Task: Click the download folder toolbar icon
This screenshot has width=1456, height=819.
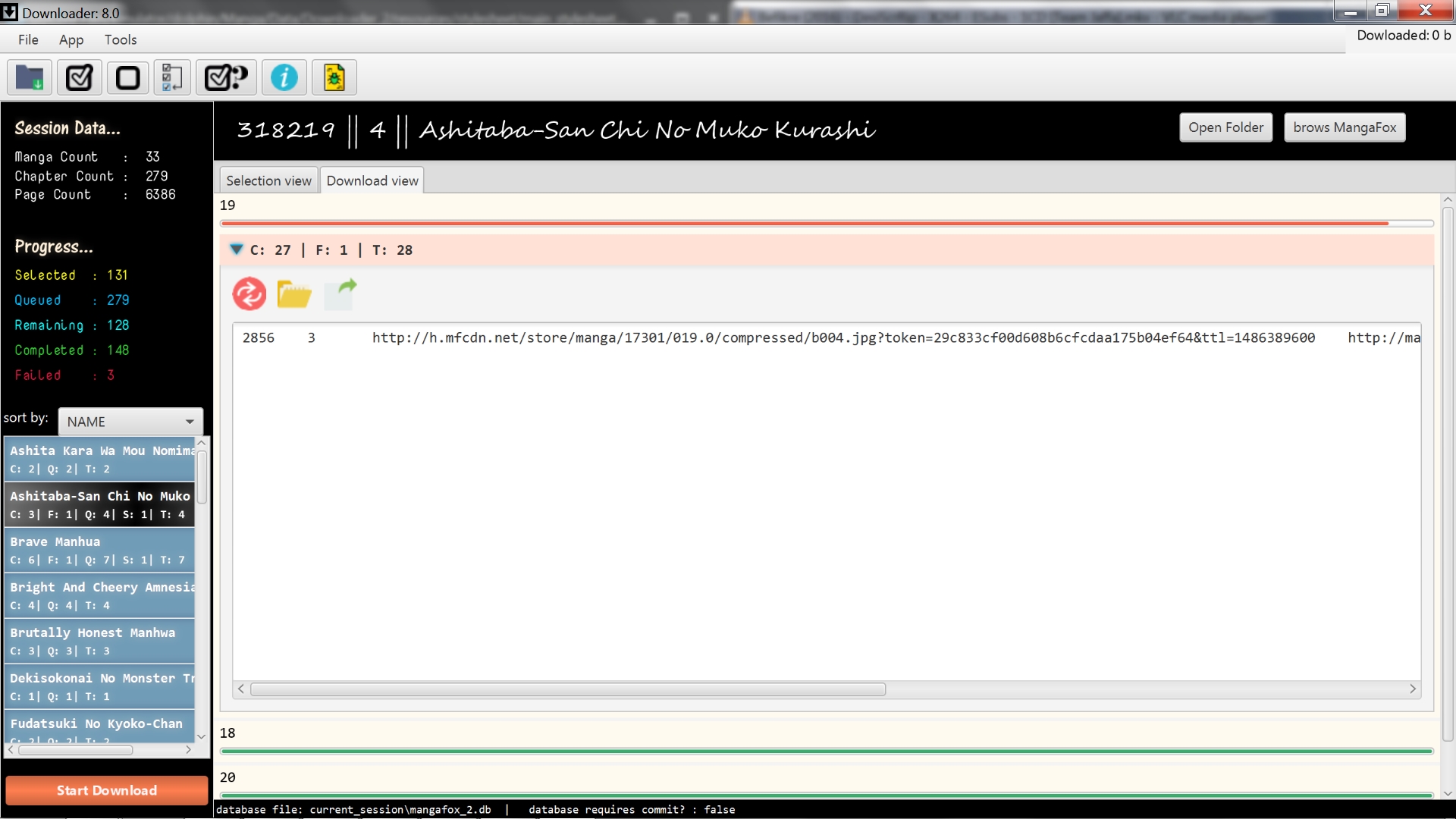Action: point(30,77)
